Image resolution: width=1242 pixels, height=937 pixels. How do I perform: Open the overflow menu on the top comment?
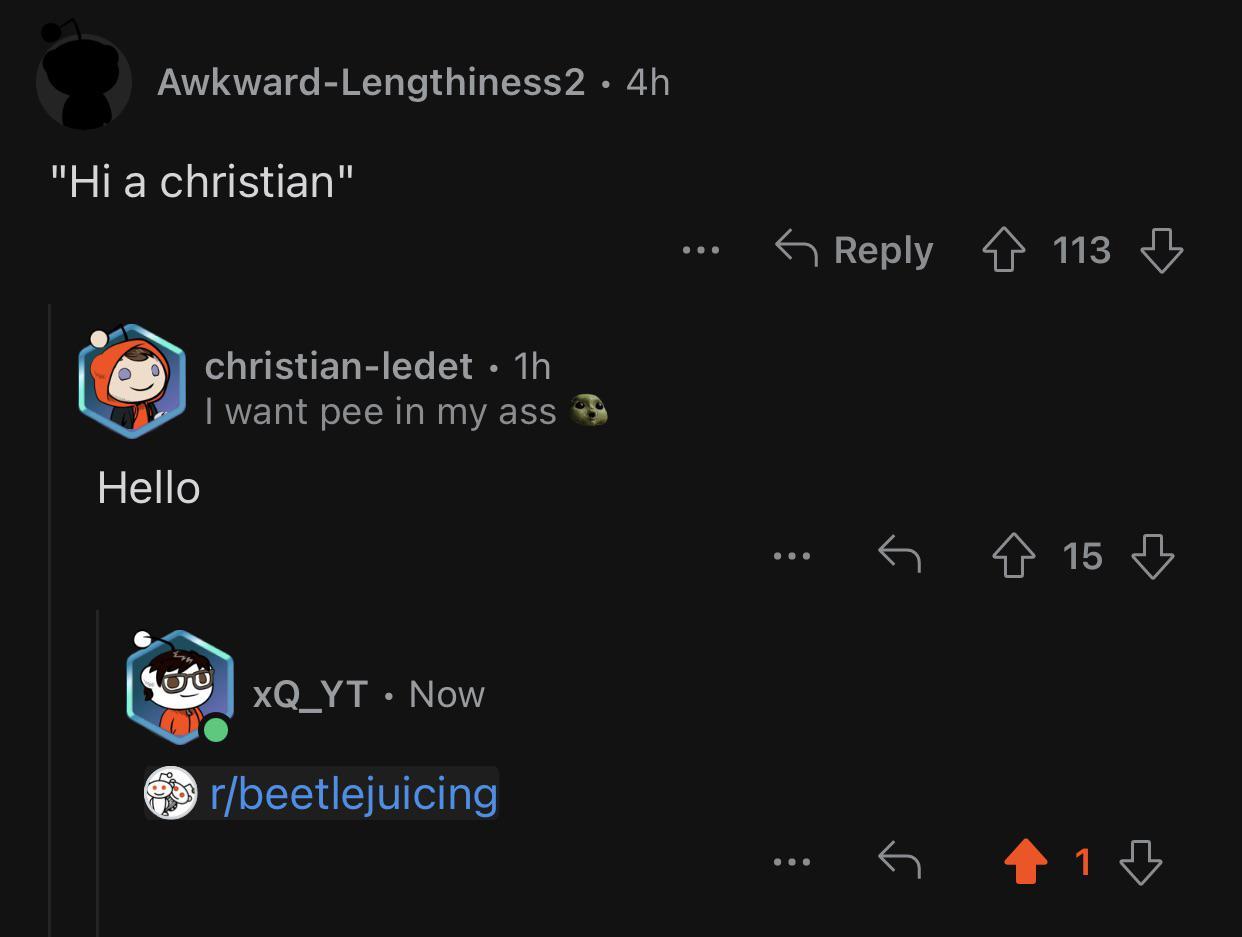pos(700,252)
